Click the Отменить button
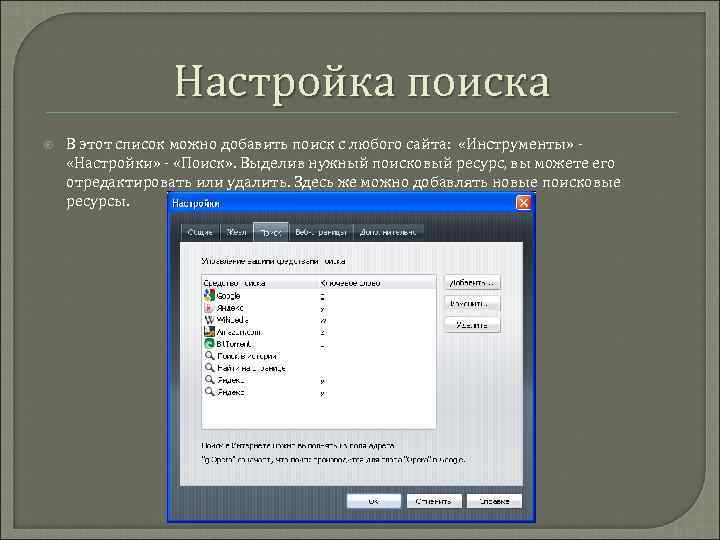Viewport: 720px width, 540px height. pos(434,501)
